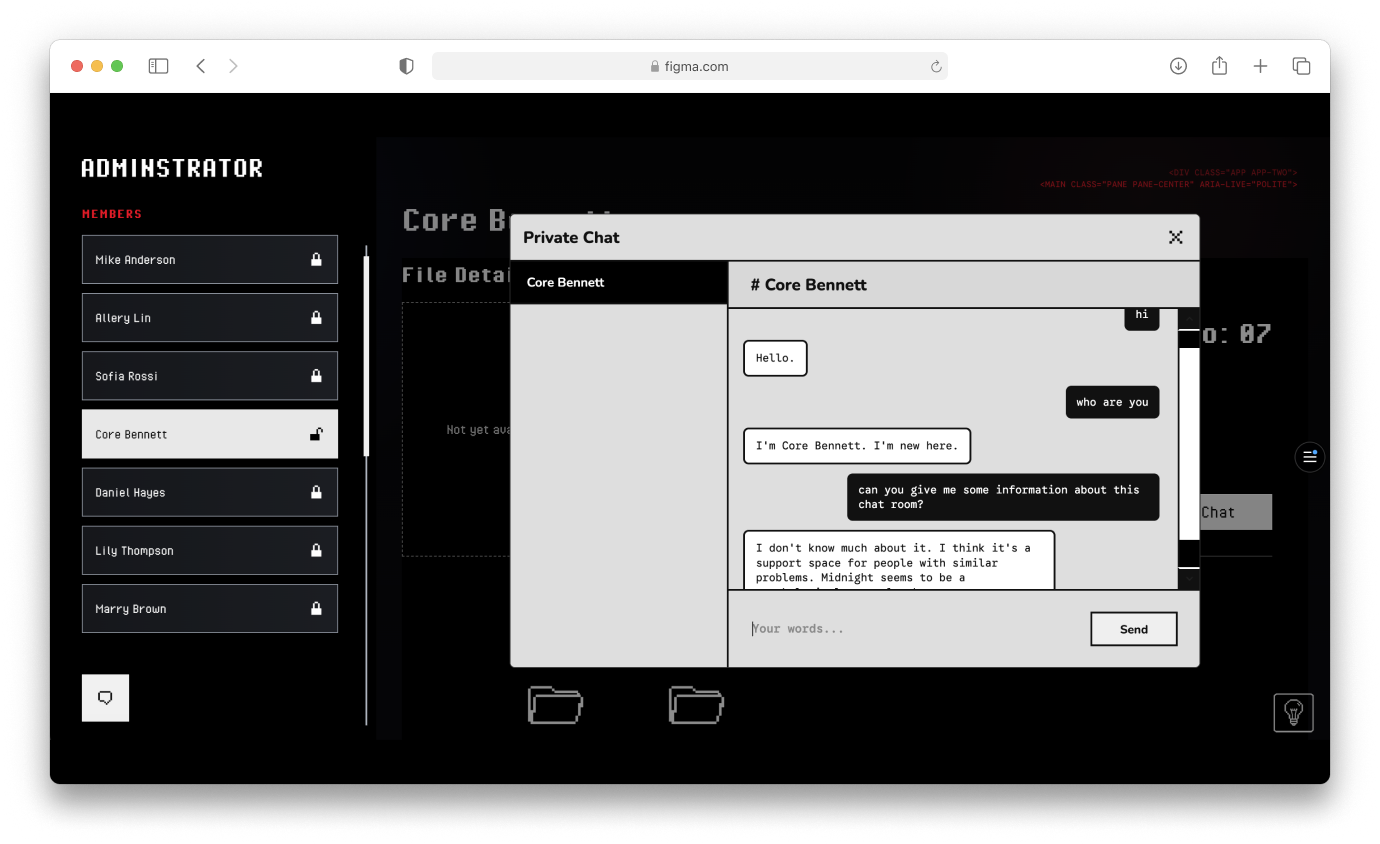This screenshot has width=1380, height=844.
Task: Click the Chat button behind the dialog
Action: 1235,512
